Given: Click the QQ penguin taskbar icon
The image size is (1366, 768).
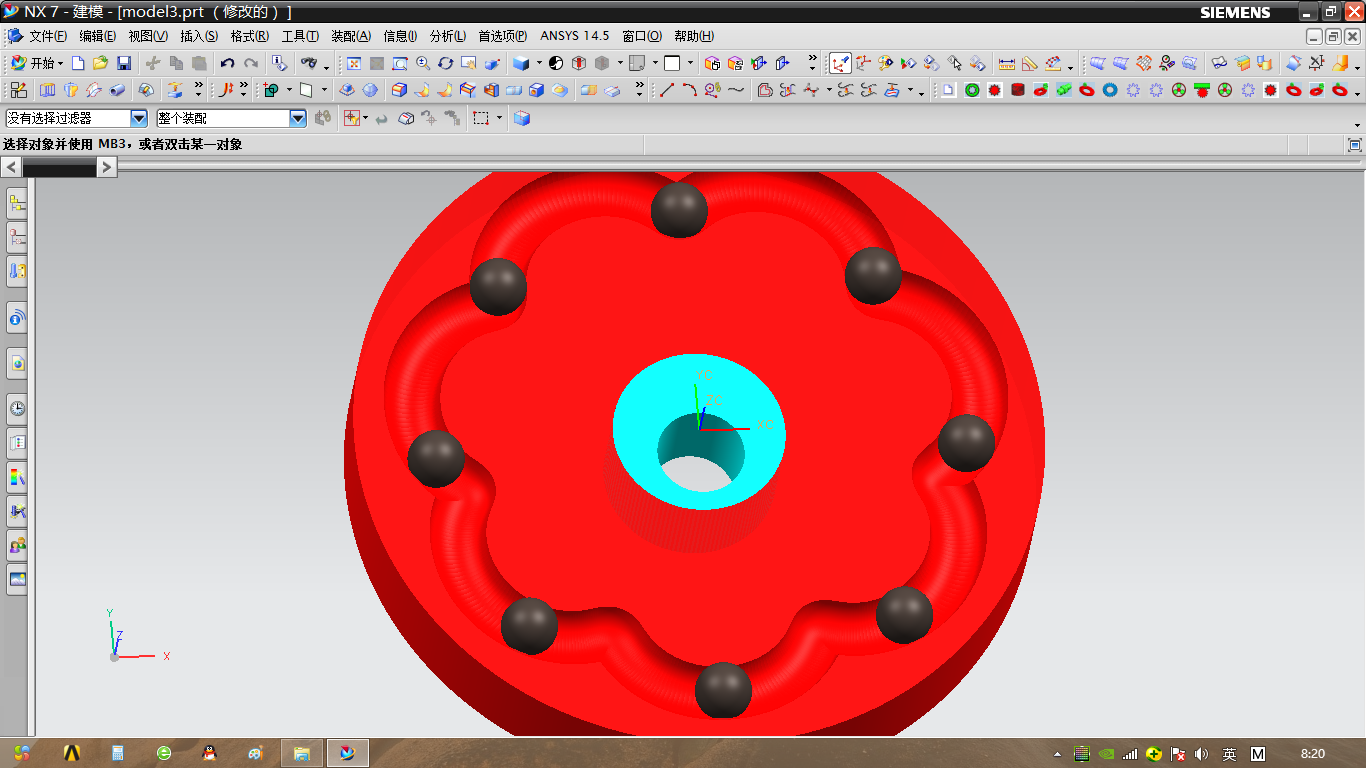Looking at the screenshot, I should pyautogui.click(x=209, y=753).
